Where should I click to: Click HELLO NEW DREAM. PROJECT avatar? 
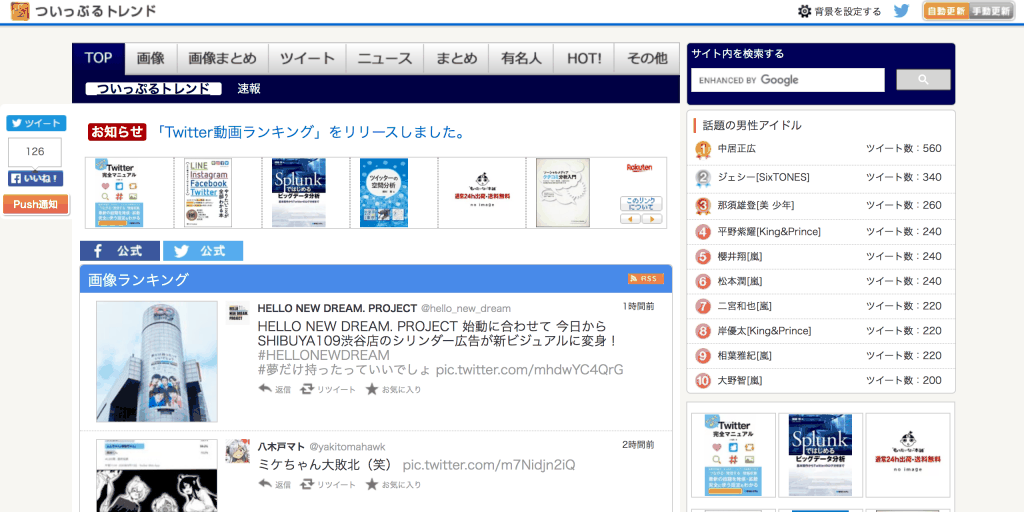(238, 313)
